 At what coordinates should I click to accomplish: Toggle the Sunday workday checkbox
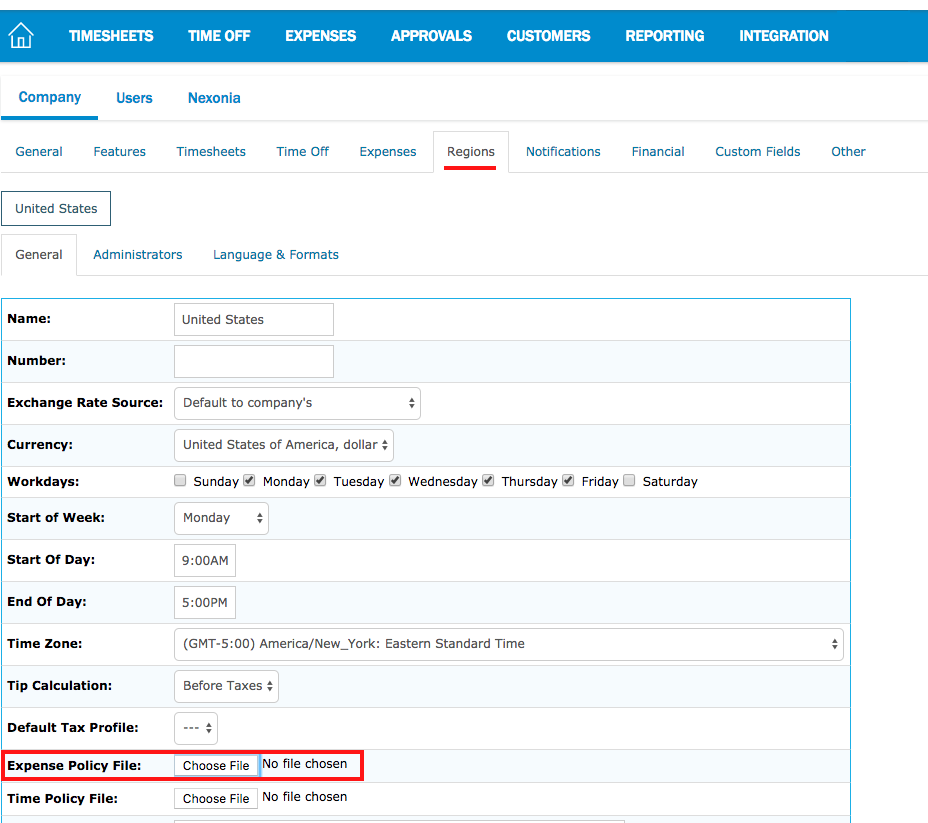(180, 480)
